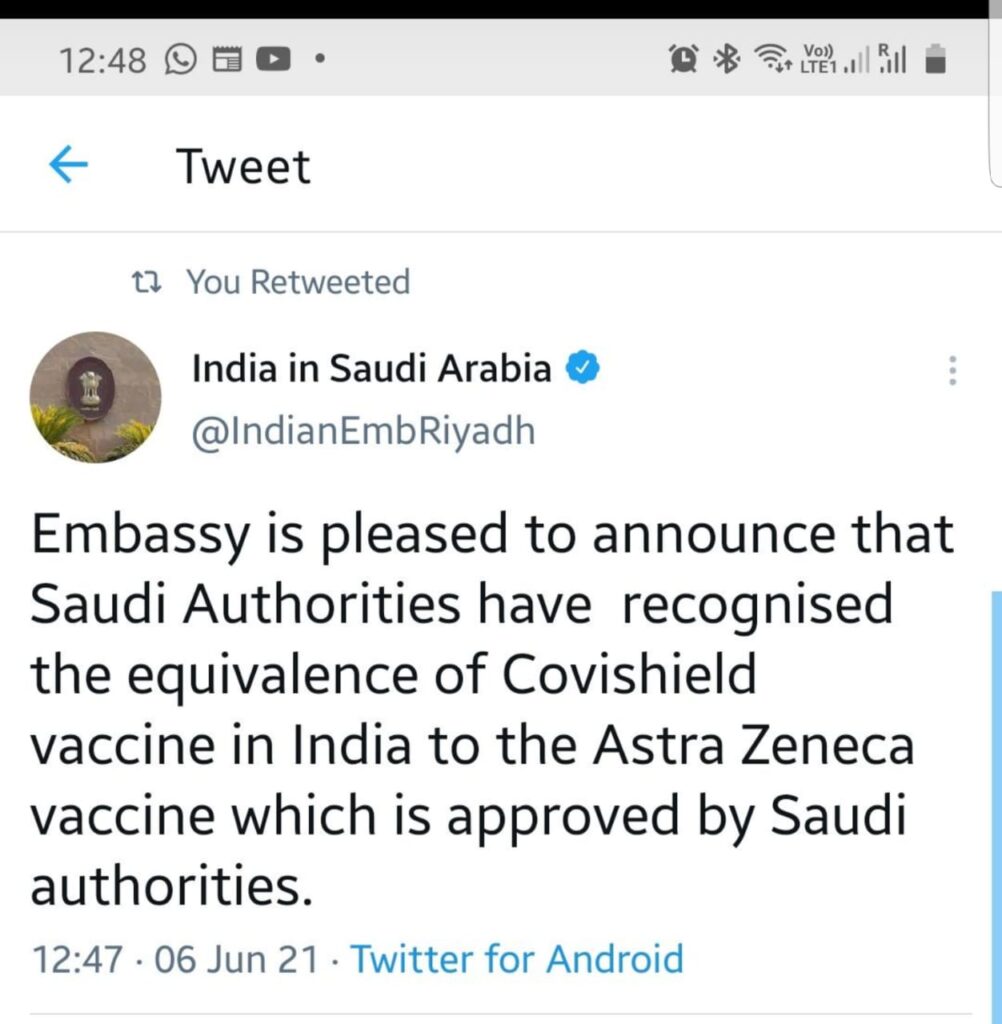Click the blue verified badge
Viewport: 1002px width, 1024px height.
(583, 369)
